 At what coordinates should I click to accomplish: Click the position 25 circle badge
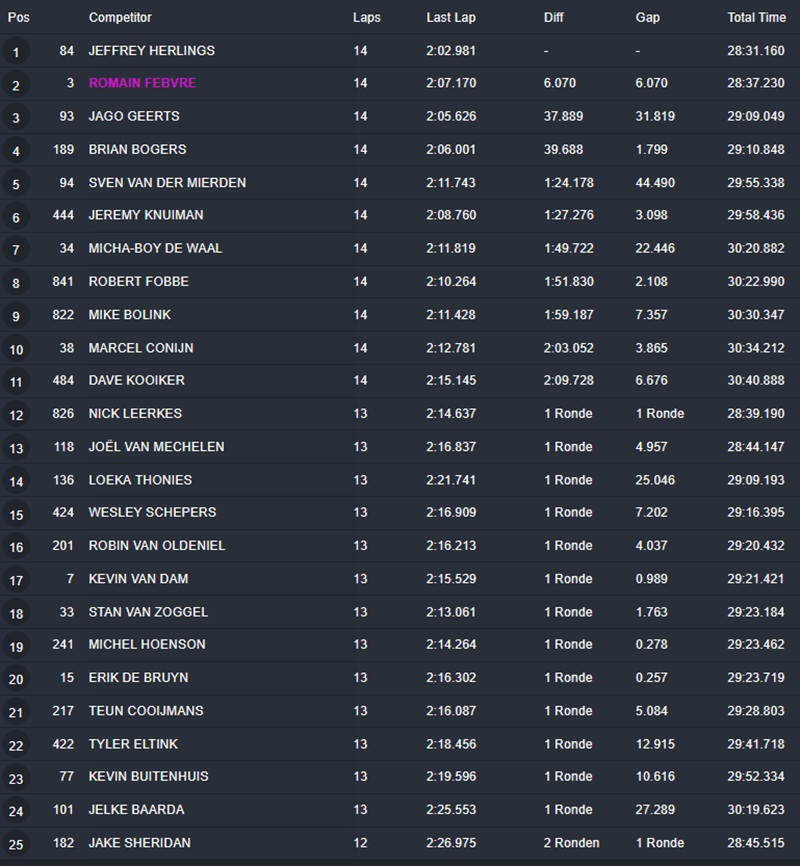(16, 844)
